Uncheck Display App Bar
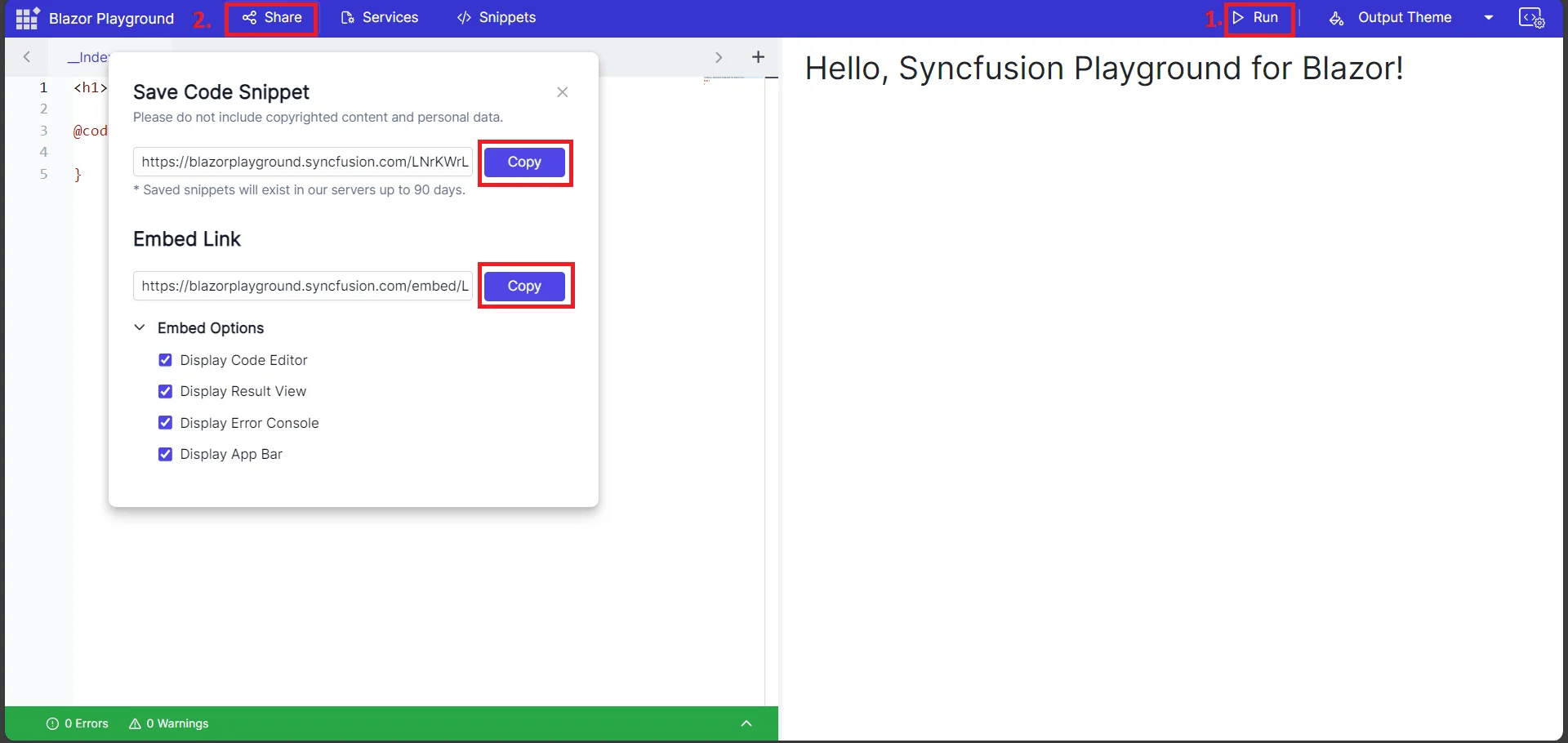The width and height of the screenshot is (1568, 743). pos(166,454)
